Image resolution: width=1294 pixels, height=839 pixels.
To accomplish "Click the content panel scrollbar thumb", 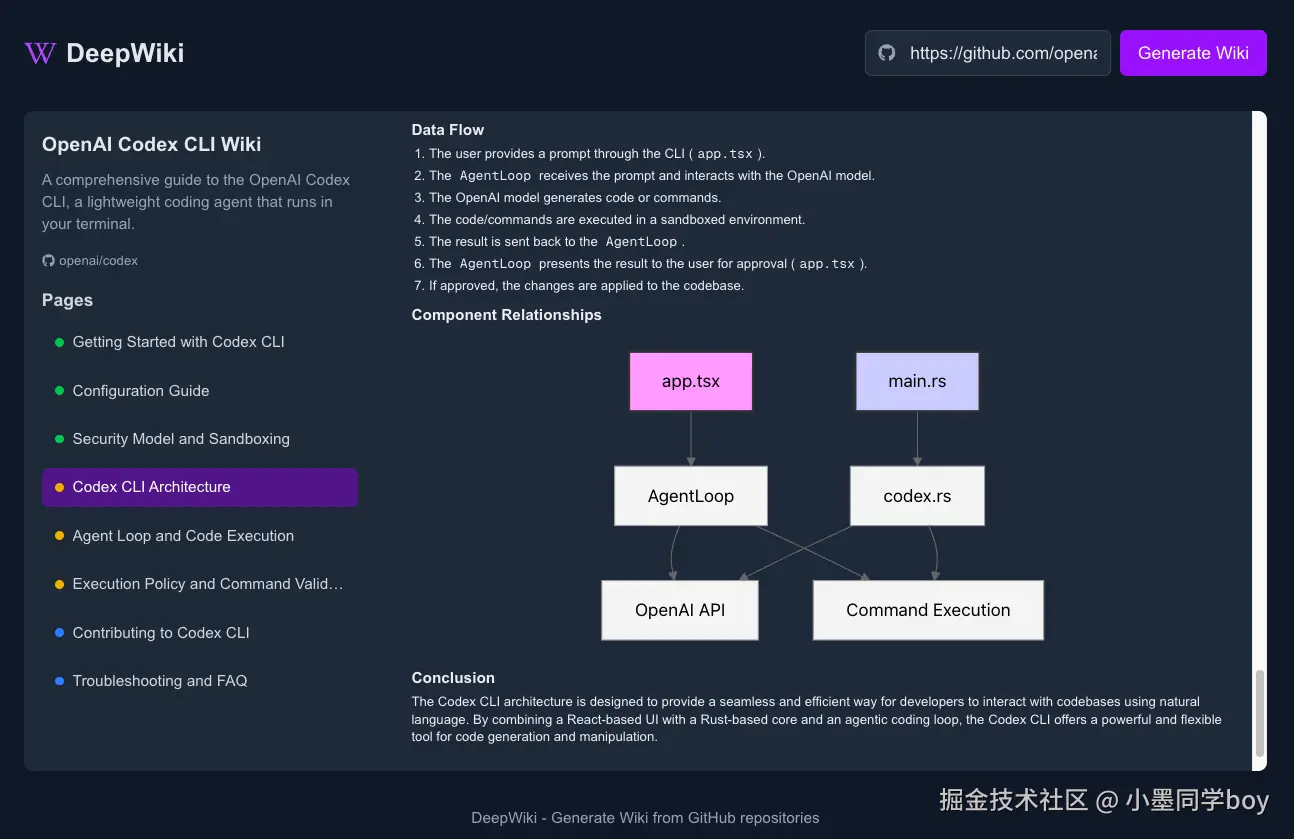I will click(1260, 713).
